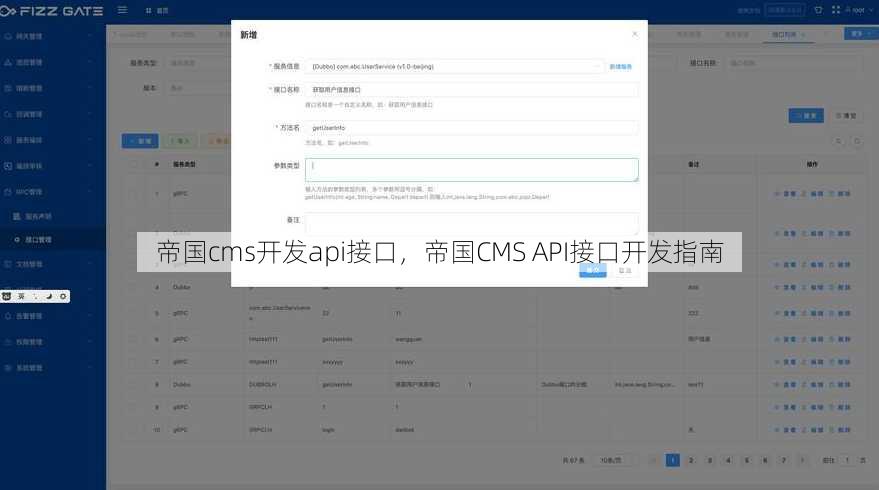Select the 接口列表 tab
This screenshot has height=490, width=879.
pyautogui.click(x=788, y=35)
